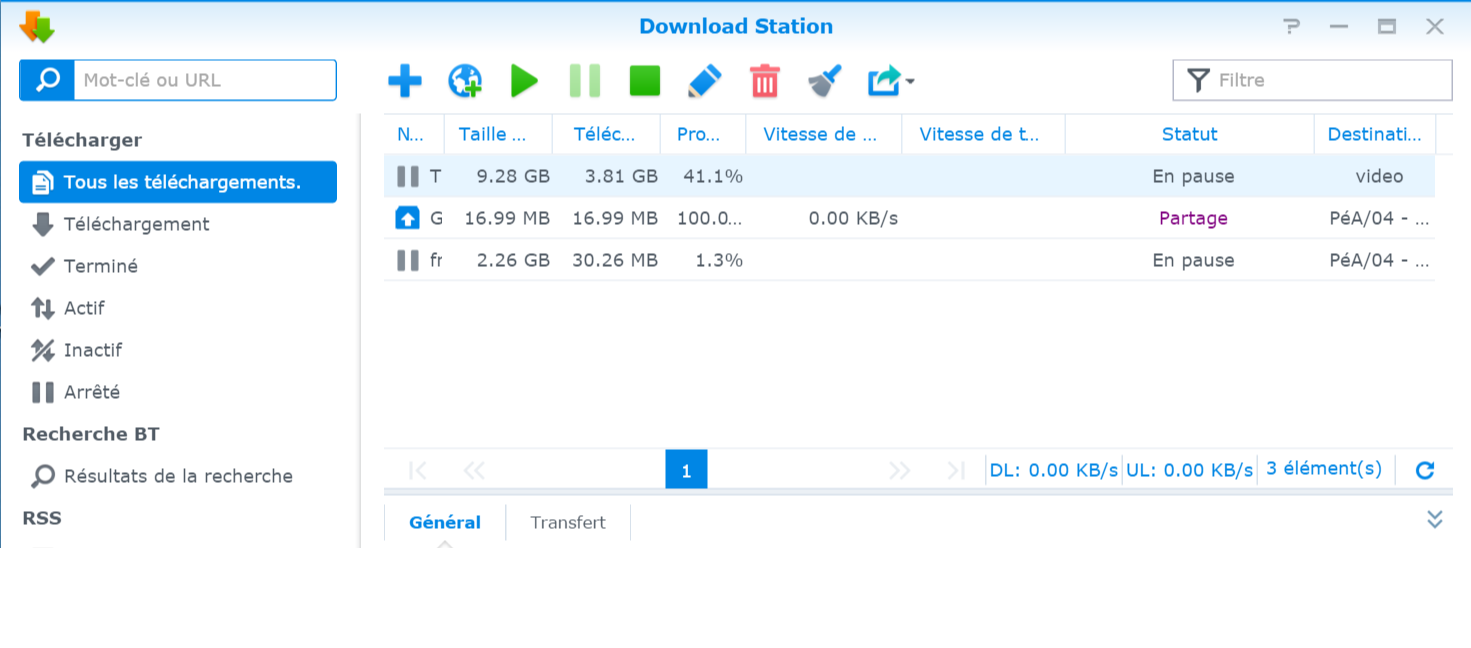Switch to the Général tab

pos(445,522)
